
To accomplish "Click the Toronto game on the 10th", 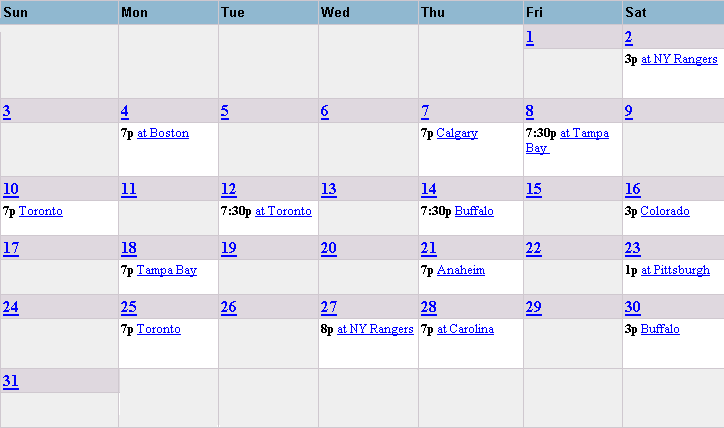I will pos(41,211).
